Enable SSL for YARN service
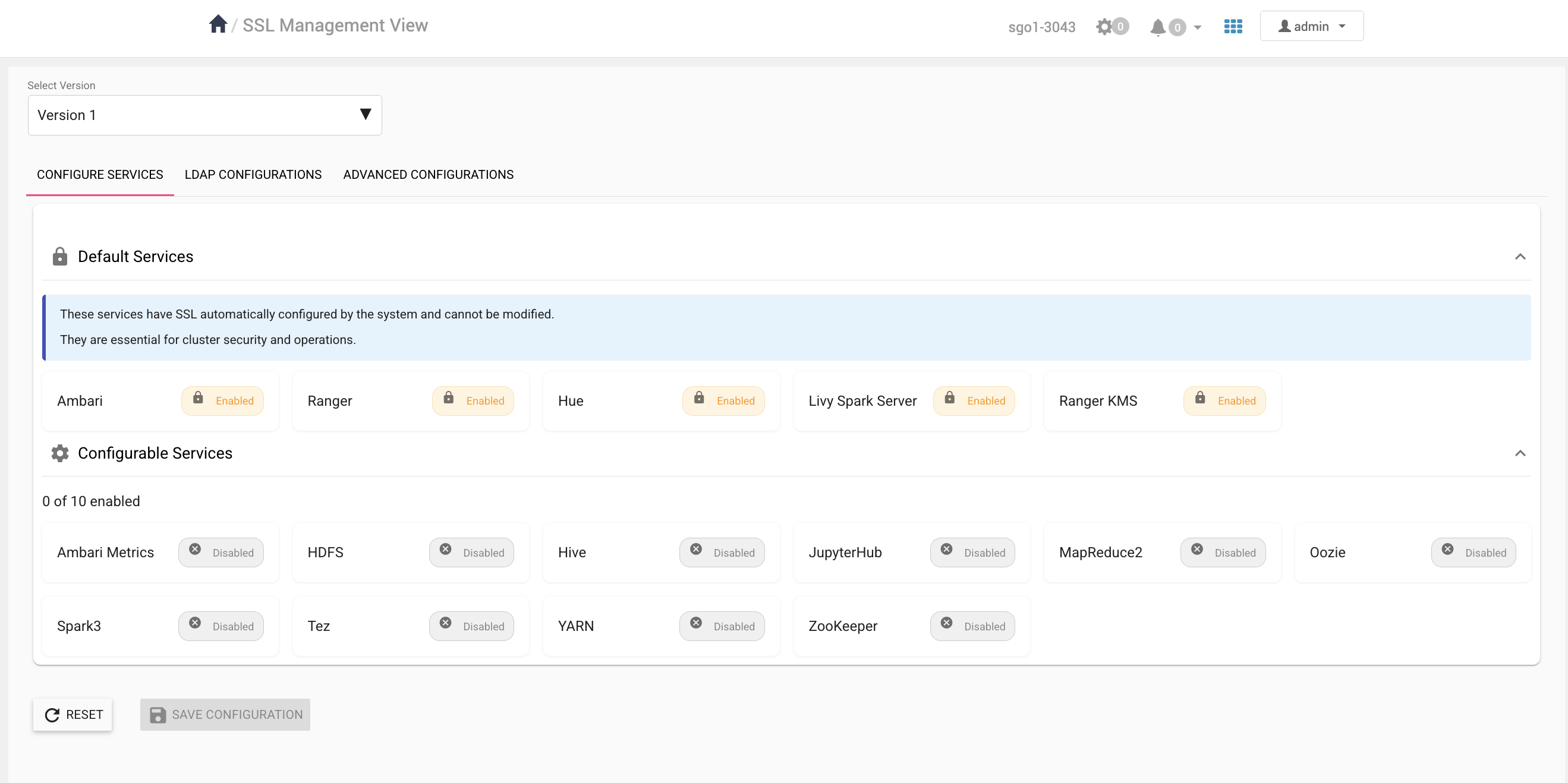Screen dimensions: 1568x783 click(x=722, y=626)
